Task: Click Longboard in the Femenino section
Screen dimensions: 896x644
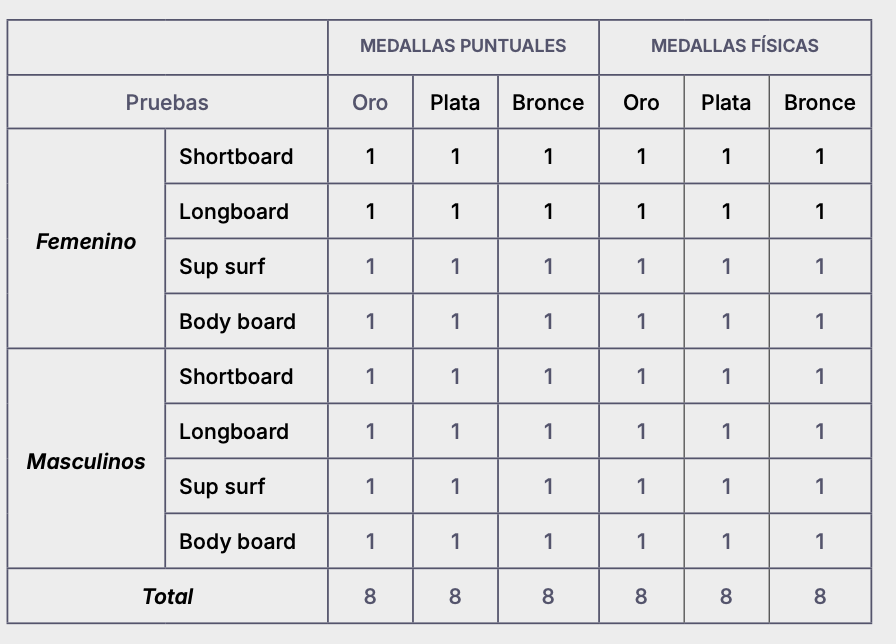Action: pos(234,211)
